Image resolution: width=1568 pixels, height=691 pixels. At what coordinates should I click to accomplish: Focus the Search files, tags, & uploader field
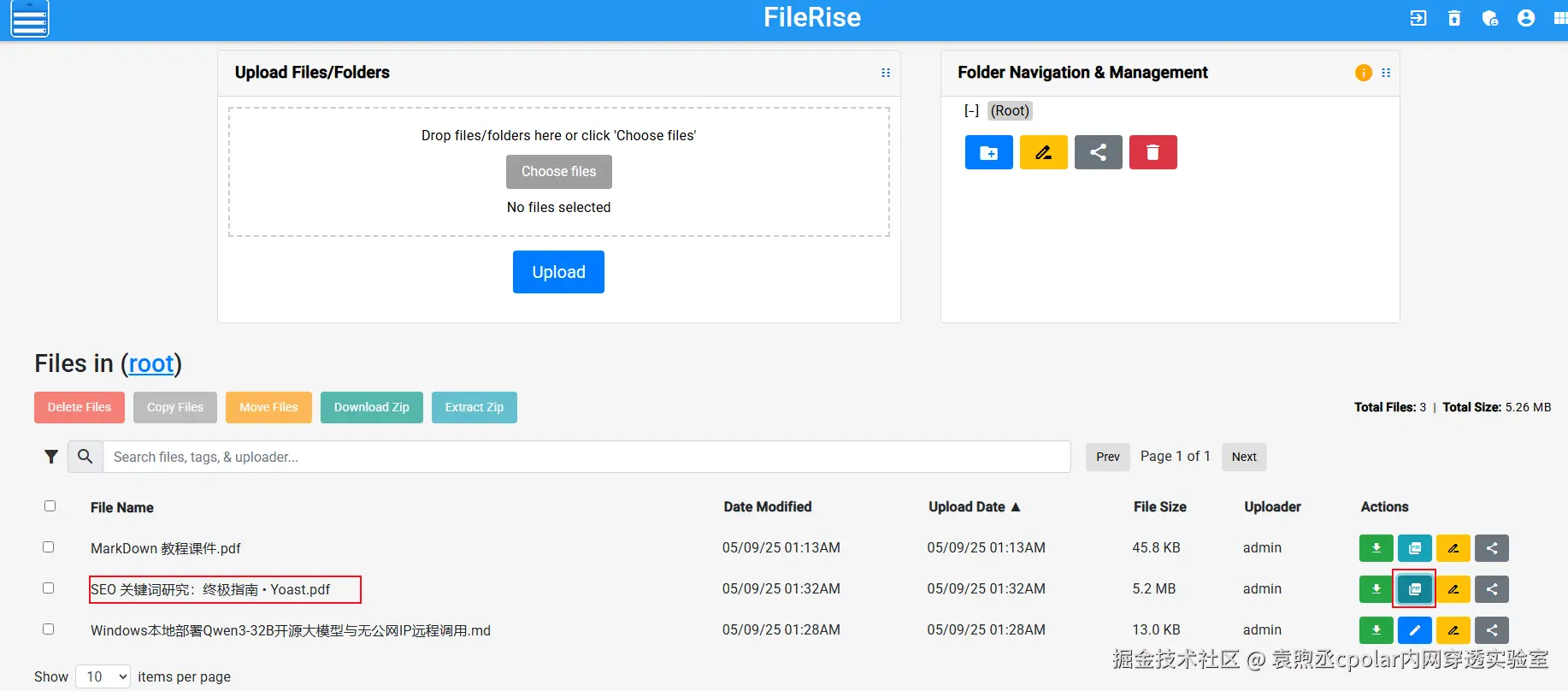click(x=587, y=457)
